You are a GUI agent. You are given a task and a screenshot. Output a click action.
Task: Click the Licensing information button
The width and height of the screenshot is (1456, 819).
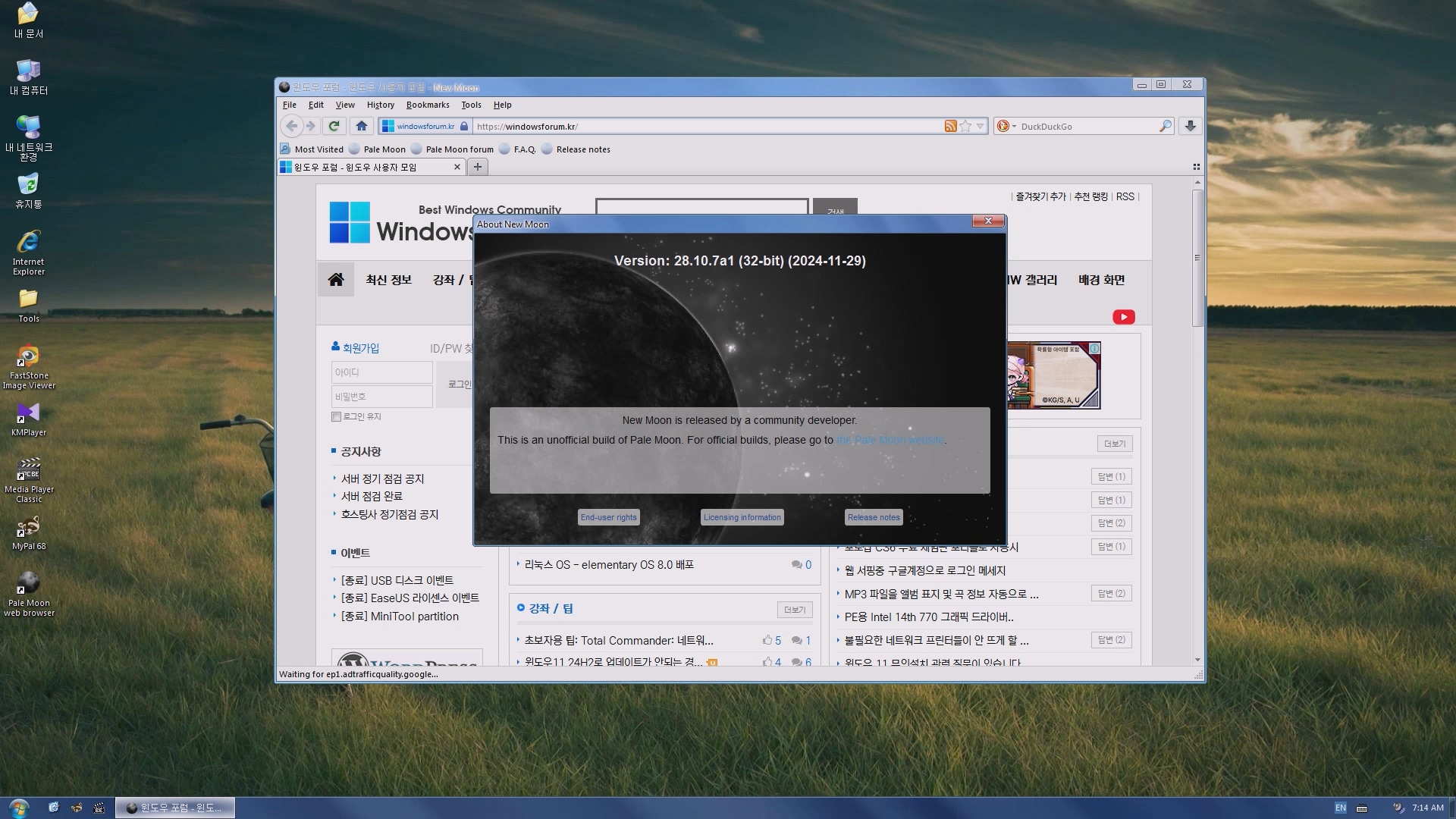pyautogui.click(x=742, y=517)
